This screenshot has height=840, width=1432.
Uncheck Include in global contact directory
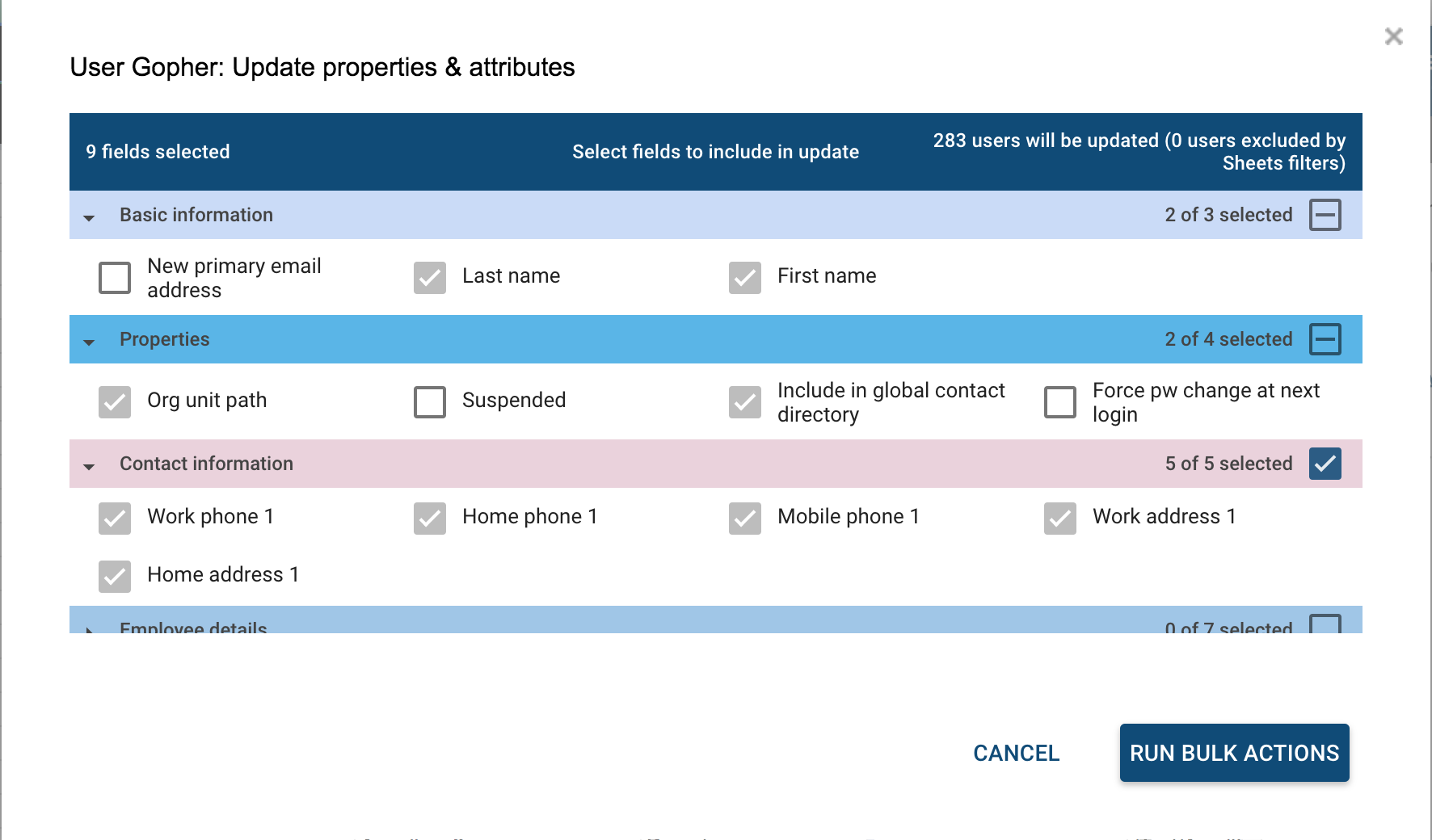[745, 402]
